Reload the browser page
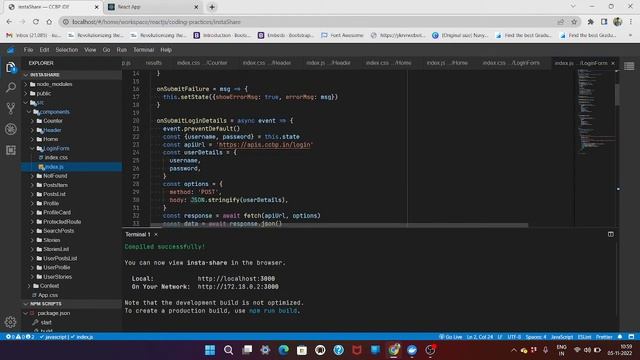This screenshot has width=640, height=360. coord(36,22)
